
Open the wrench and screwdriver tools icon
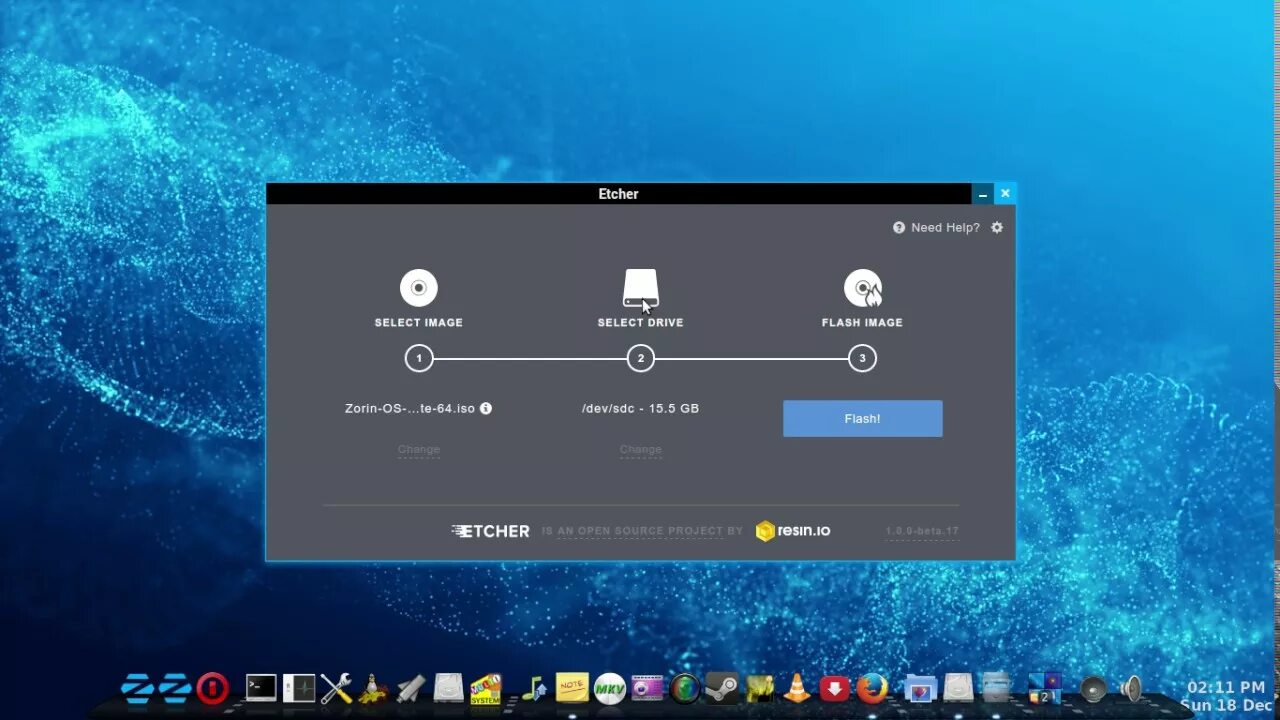tap(336, 688)
